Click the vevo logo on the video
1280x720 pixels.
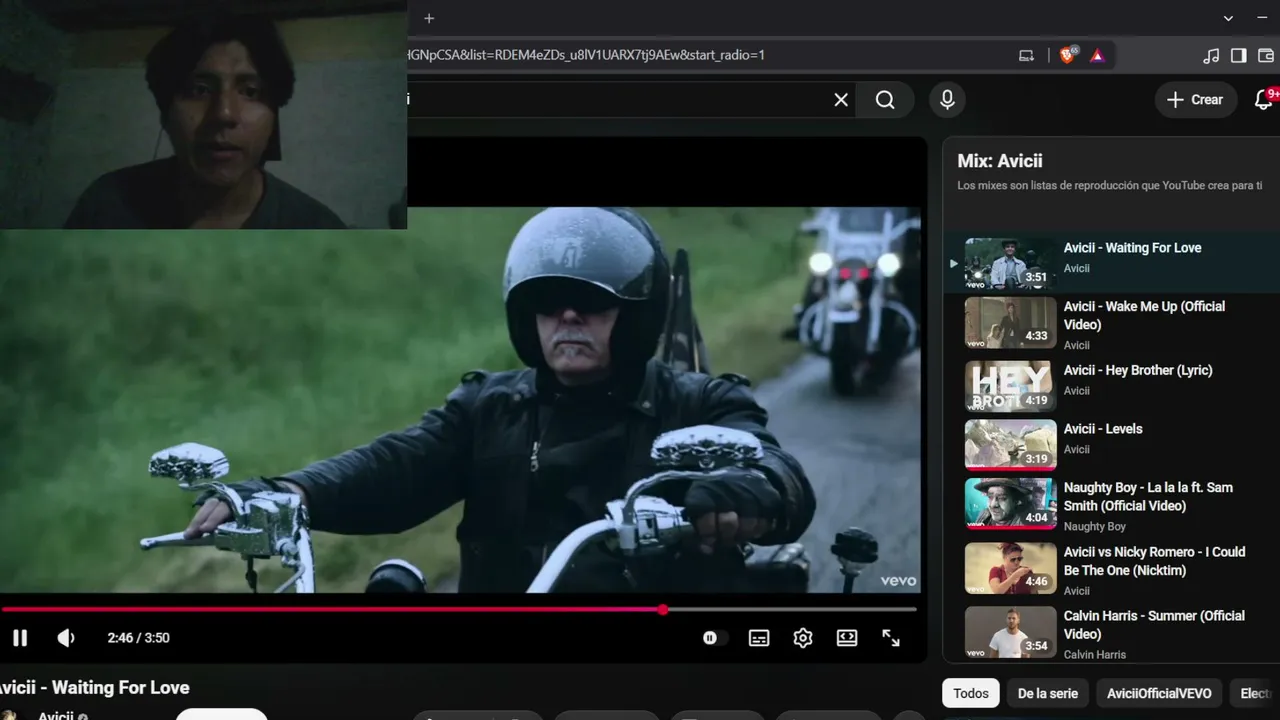(x=898, y=580)
